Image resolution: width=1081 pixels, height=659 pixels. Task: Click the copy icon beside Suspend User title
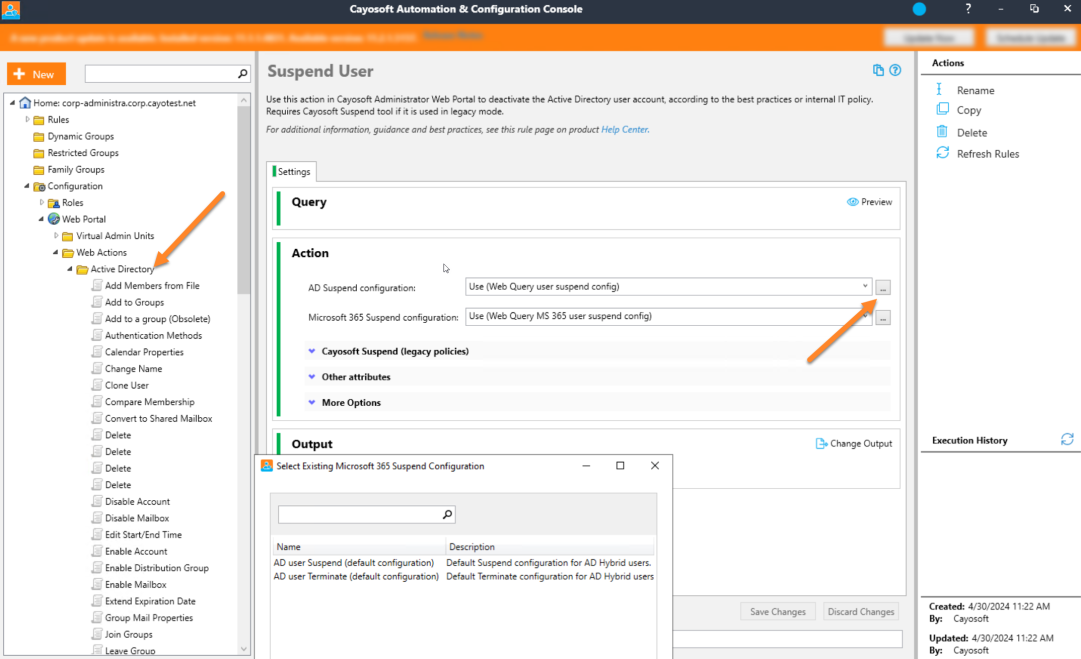pyautogui.click(x=878, y=70)
